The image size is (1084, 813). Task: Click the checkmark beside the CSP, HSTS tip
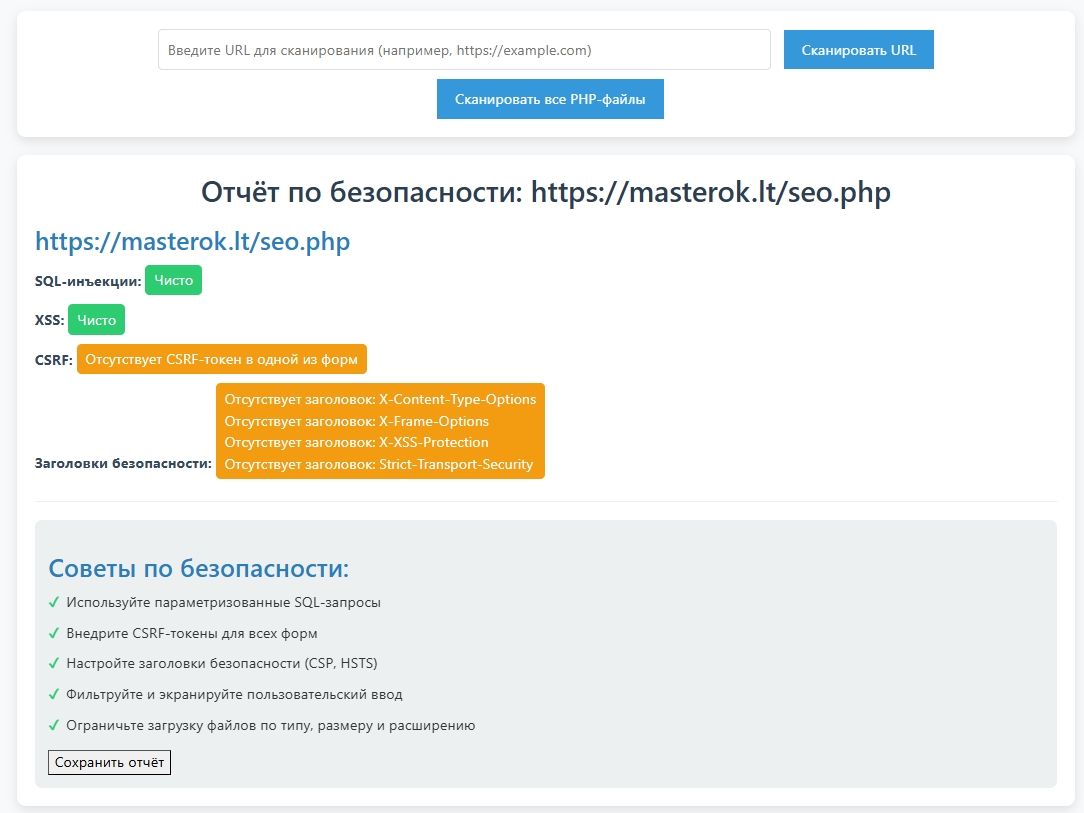(x=54, y=664)
